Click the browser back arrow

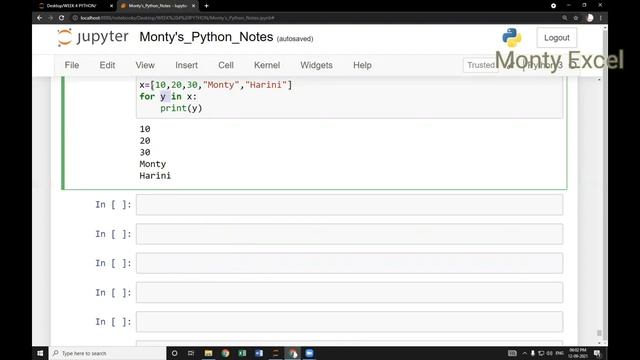pos(39,18)
